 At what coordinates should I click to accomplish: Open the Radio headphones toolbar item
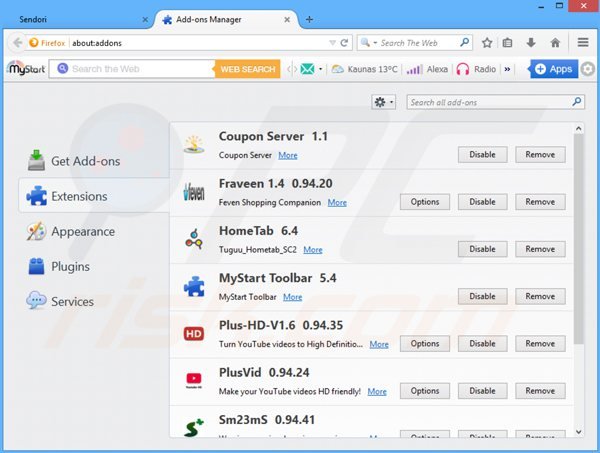pos(476,69)
